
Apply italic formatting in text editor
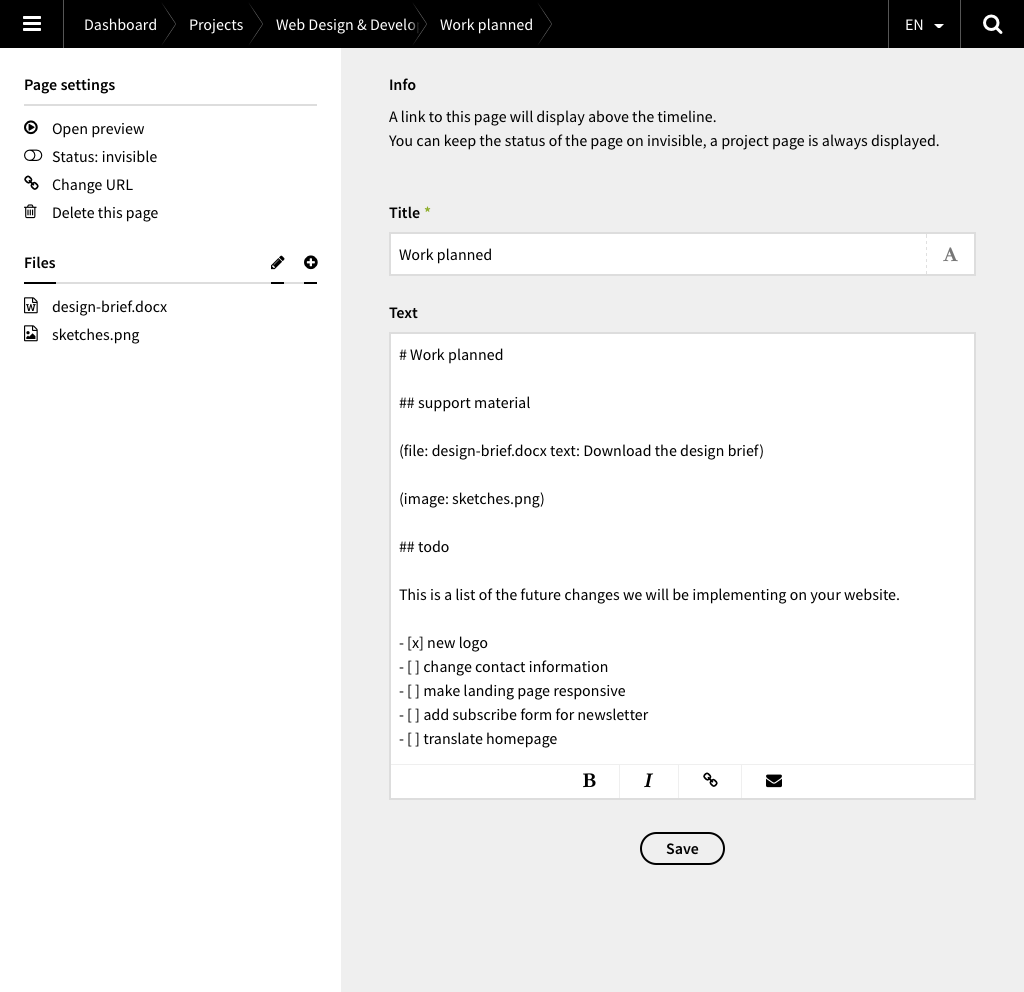point(648,780)
